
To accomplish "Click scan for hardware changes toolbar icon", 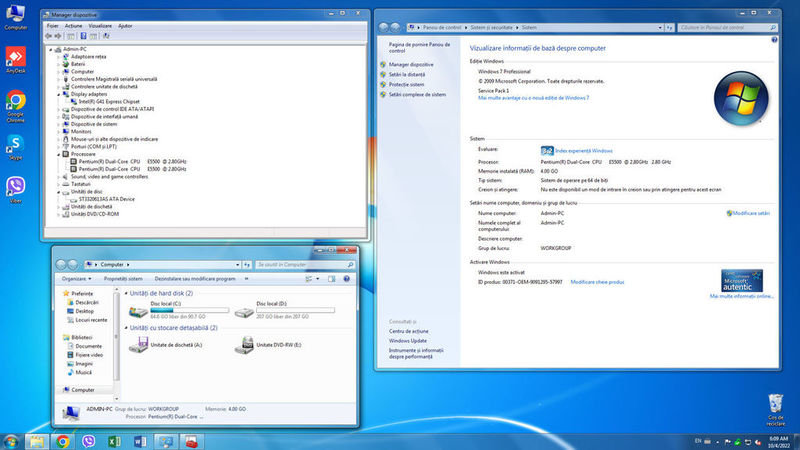I will click(106, 36).
